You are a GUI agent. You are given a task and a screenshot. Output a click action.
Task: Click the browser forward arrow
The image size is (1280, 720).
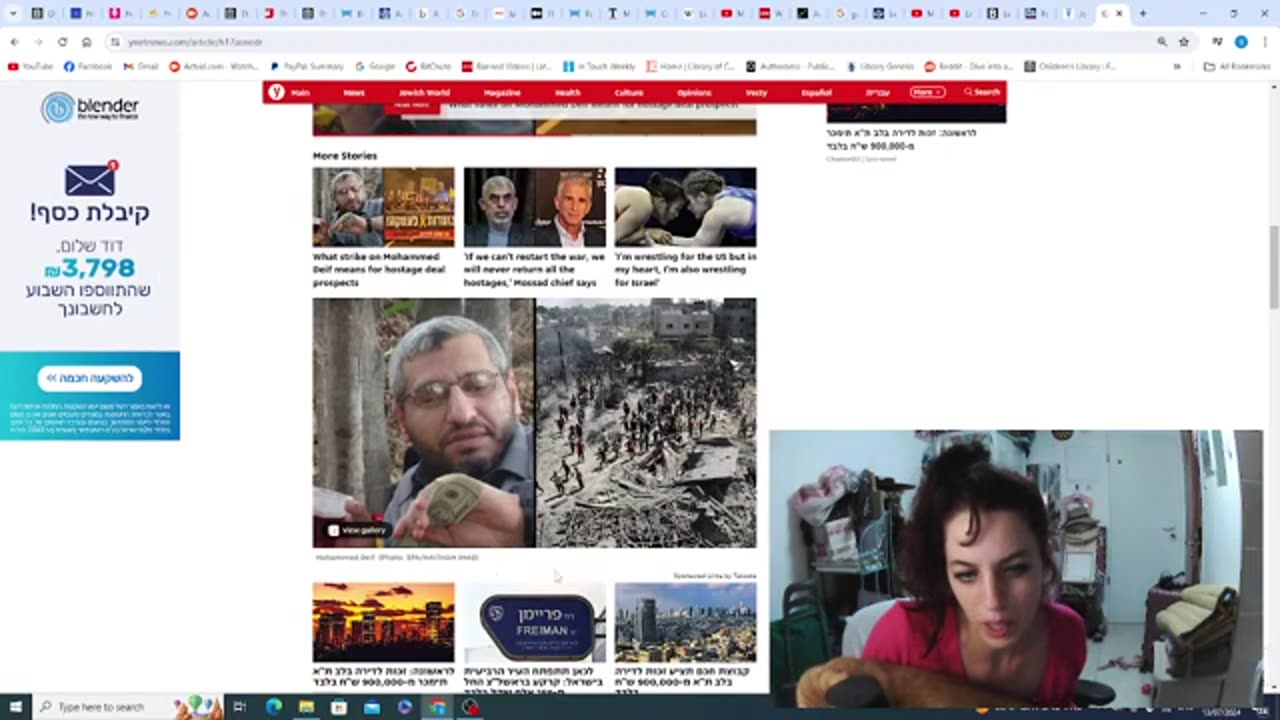tap(38, 42)
